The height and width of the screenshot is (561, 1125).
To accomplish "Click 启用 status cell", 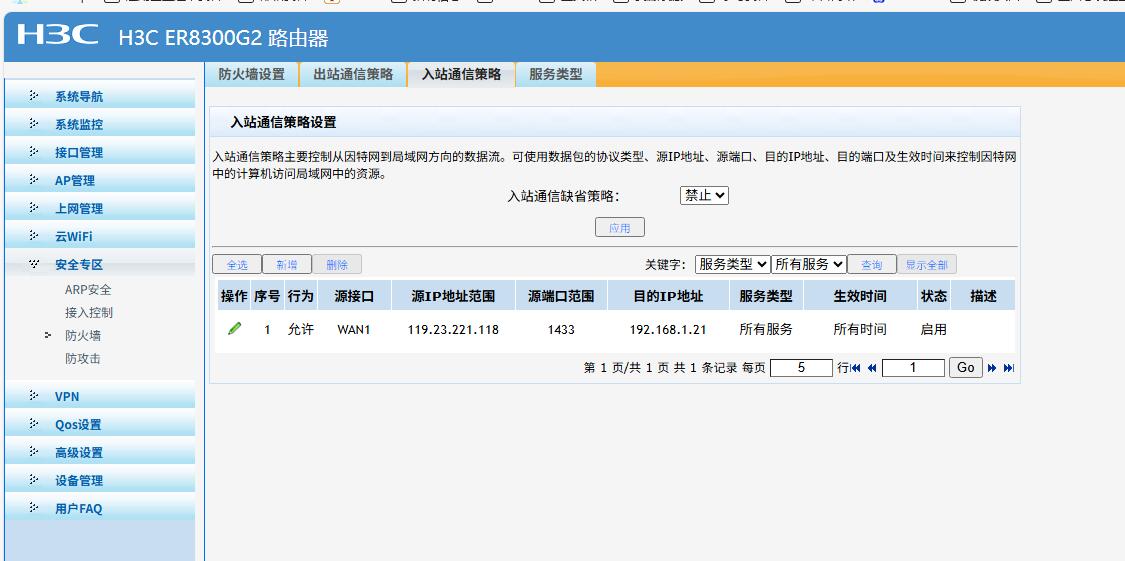I will (x=933, y=330).
